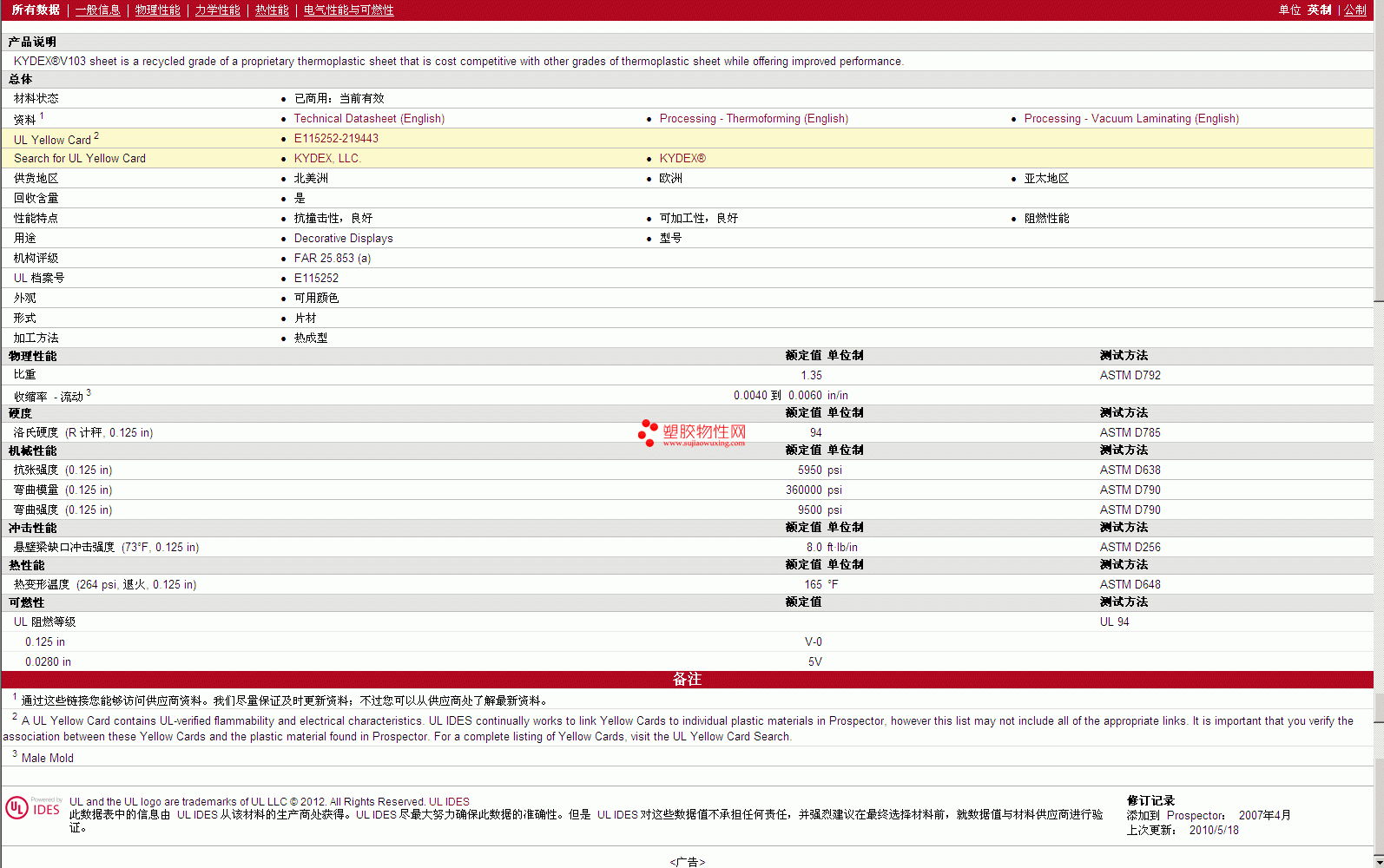The image size is (1384, 868).
Task: Click the 上次更新 date 2010/5/18
Action: click(1214, 831)
